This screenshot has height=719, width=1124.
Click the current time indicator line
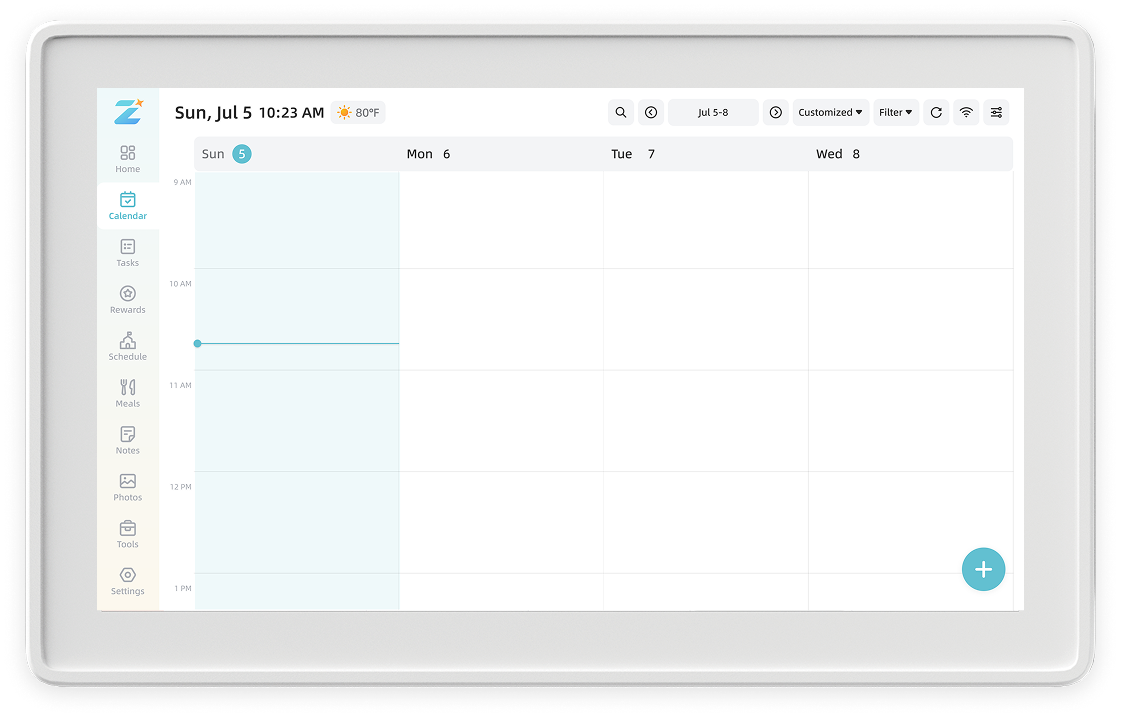pyautogui.click(x=297, y=344)
